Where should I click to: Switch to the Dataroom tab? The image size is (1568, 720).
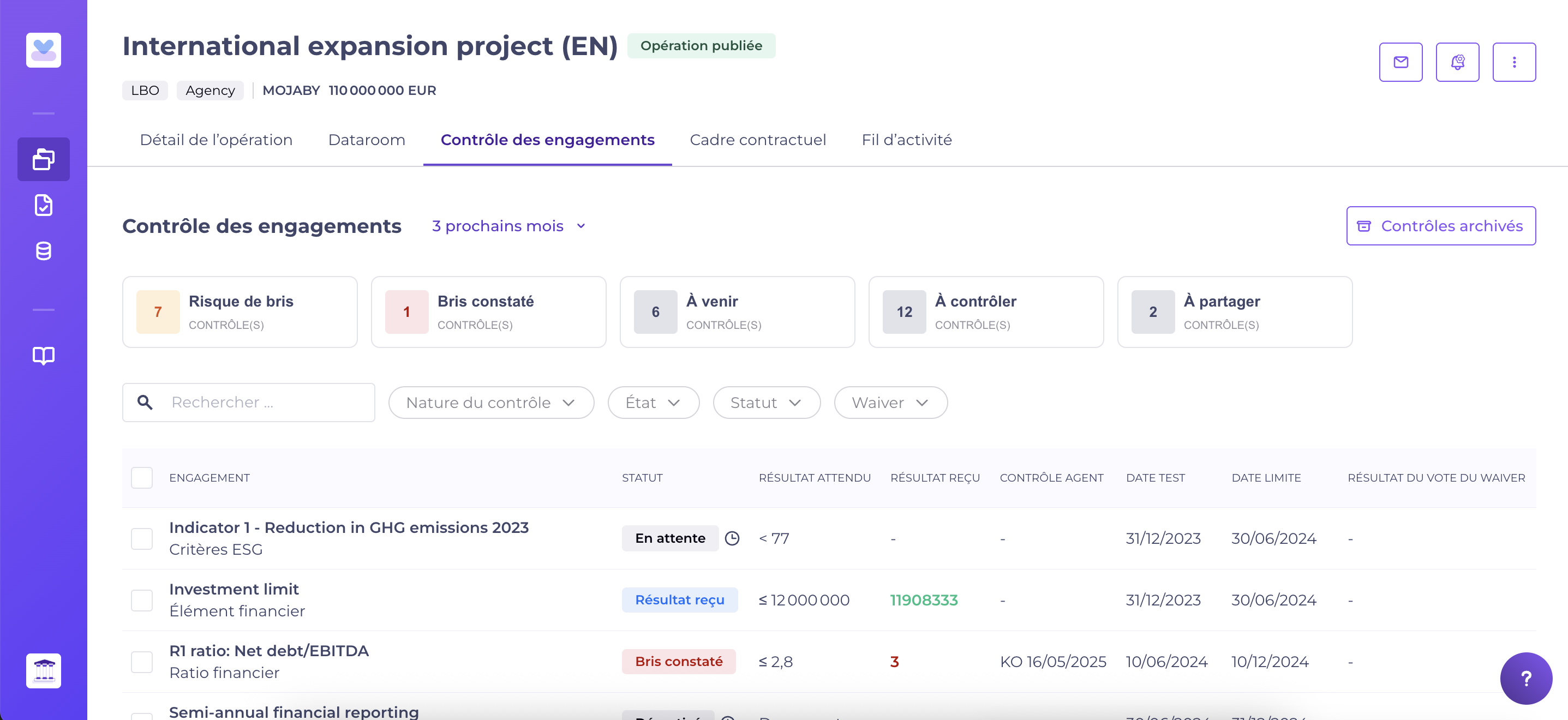367,140
